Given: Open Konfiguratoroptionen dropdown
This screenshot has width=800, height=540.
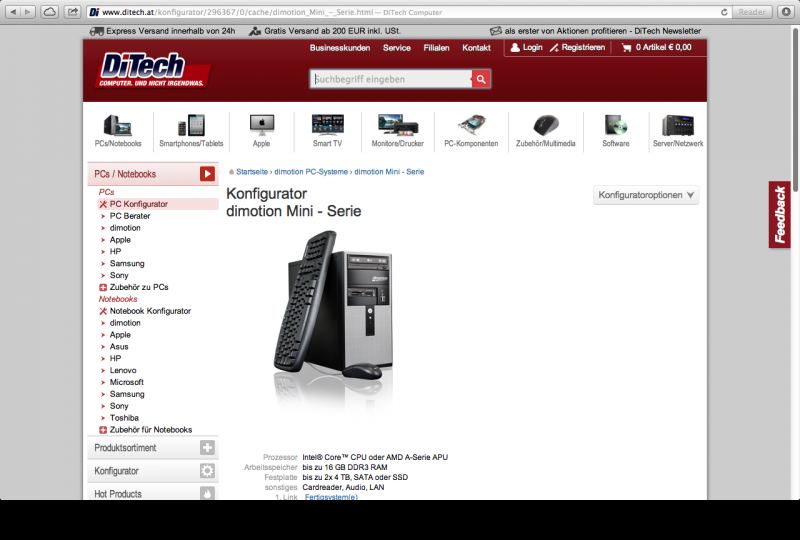Looking at the screenshot, I should (x=646, y=195).
